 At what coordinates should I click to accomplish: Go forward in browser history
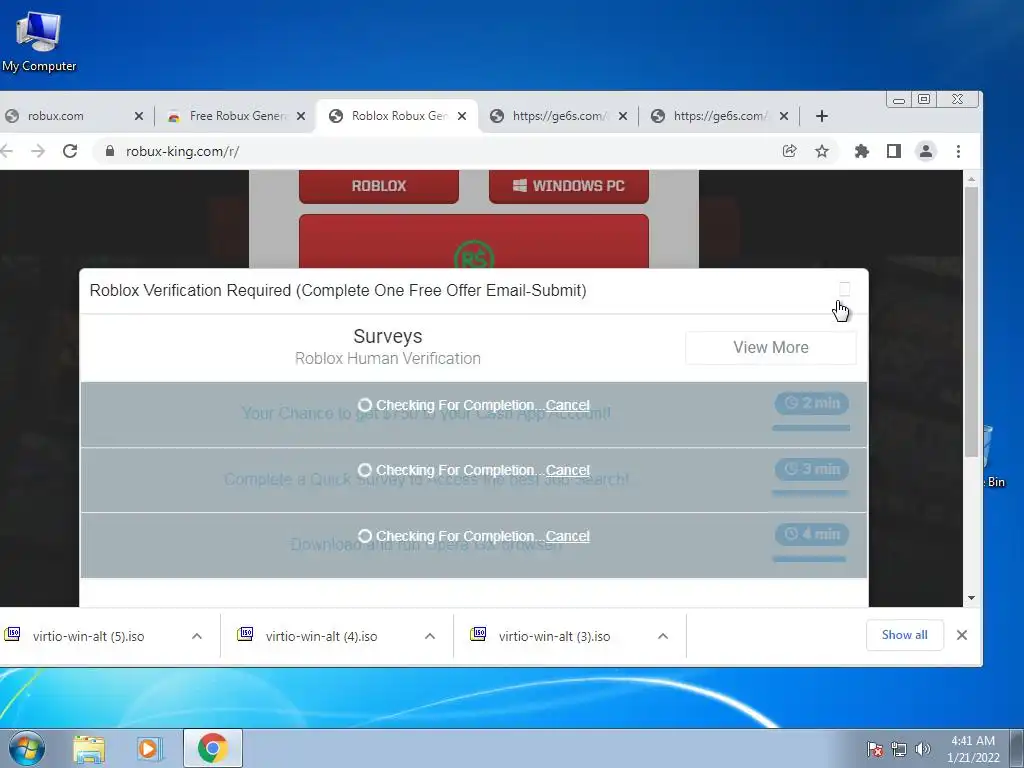click(x=38, y=152)
